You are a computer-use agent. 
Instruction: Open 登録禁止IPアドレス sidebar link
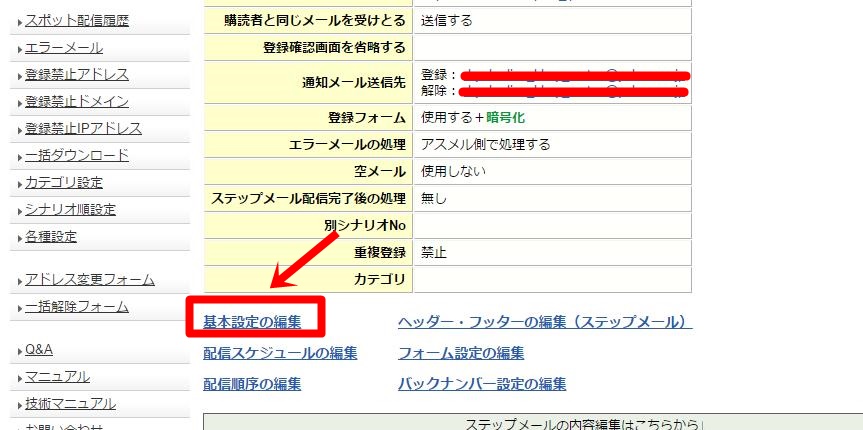coord(83,129)
